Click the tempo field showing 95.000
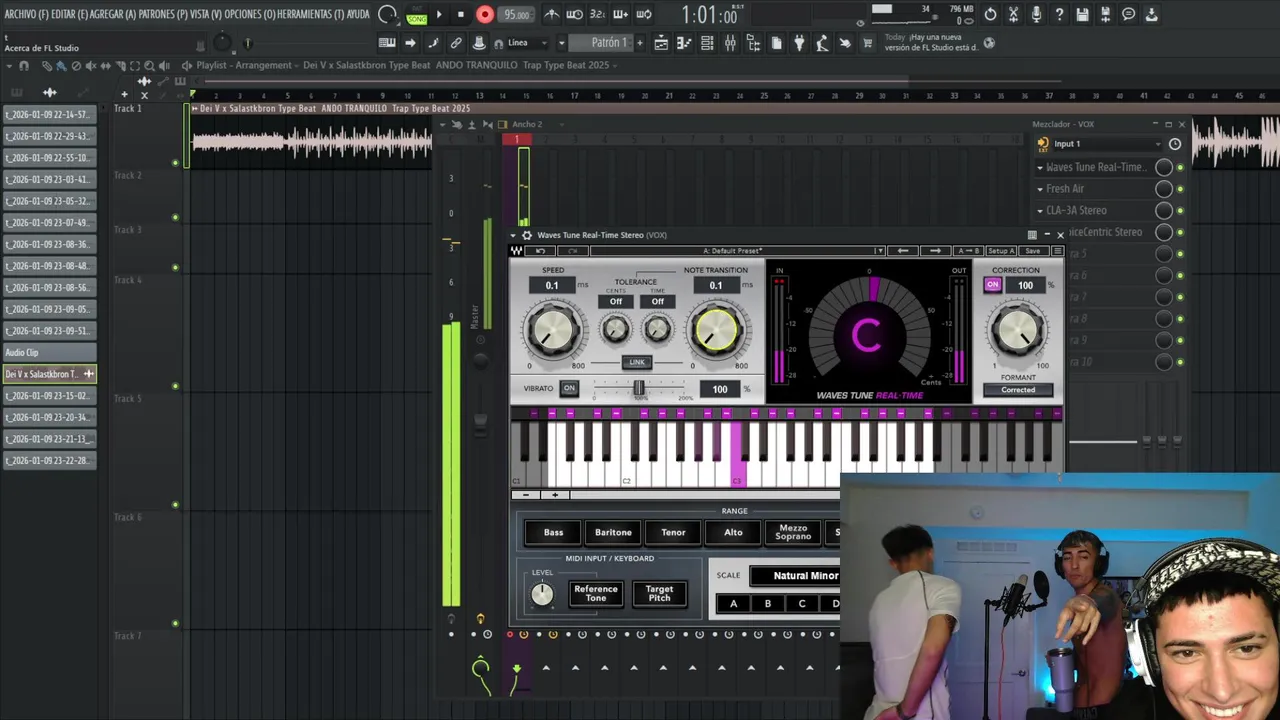This screenshot has width=1280, height=720. (x=516, y=14)
